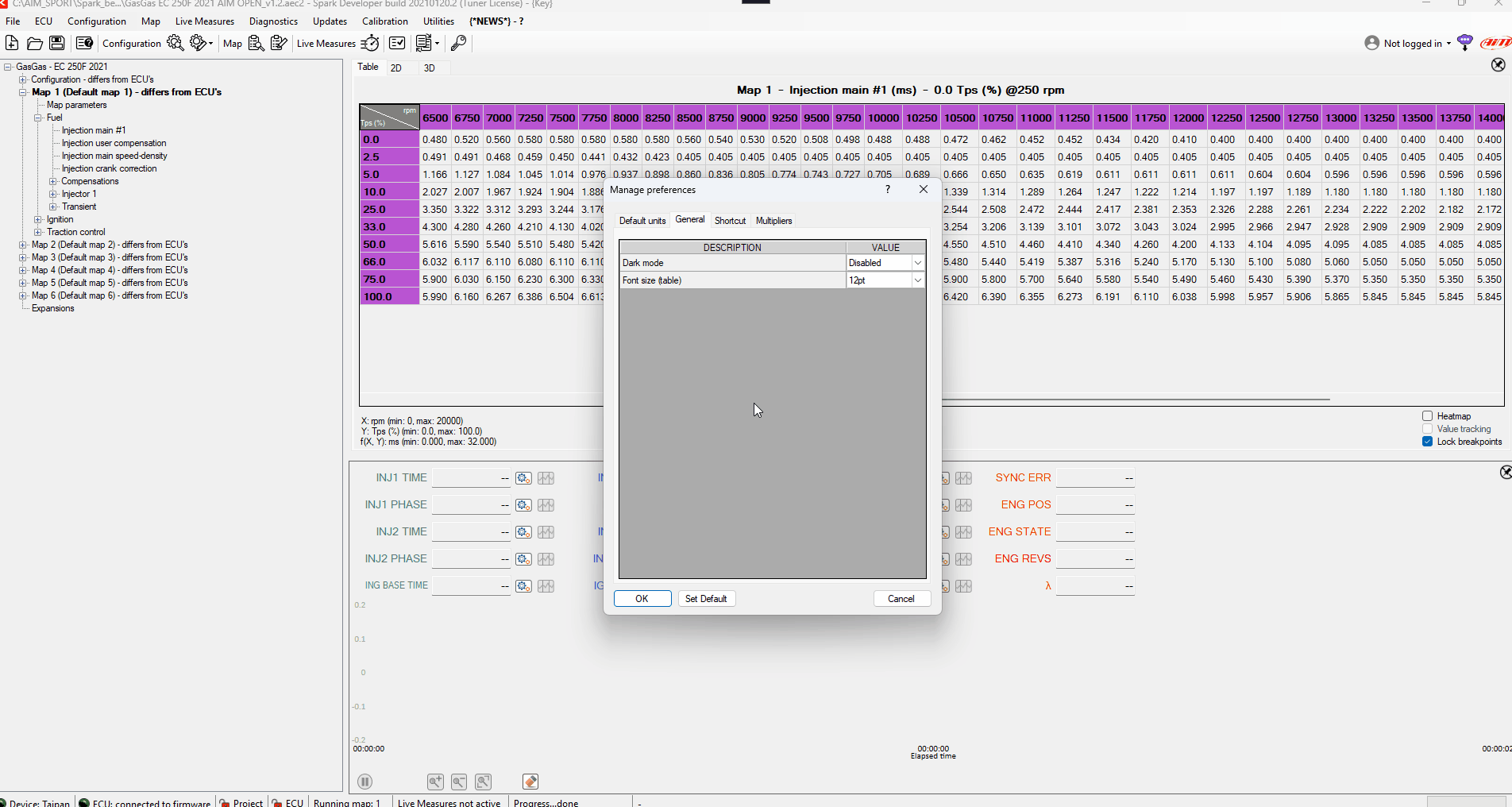Click the zoom in magnifier below chart
The image size is (1512, 807).
[x=435, y=782]
